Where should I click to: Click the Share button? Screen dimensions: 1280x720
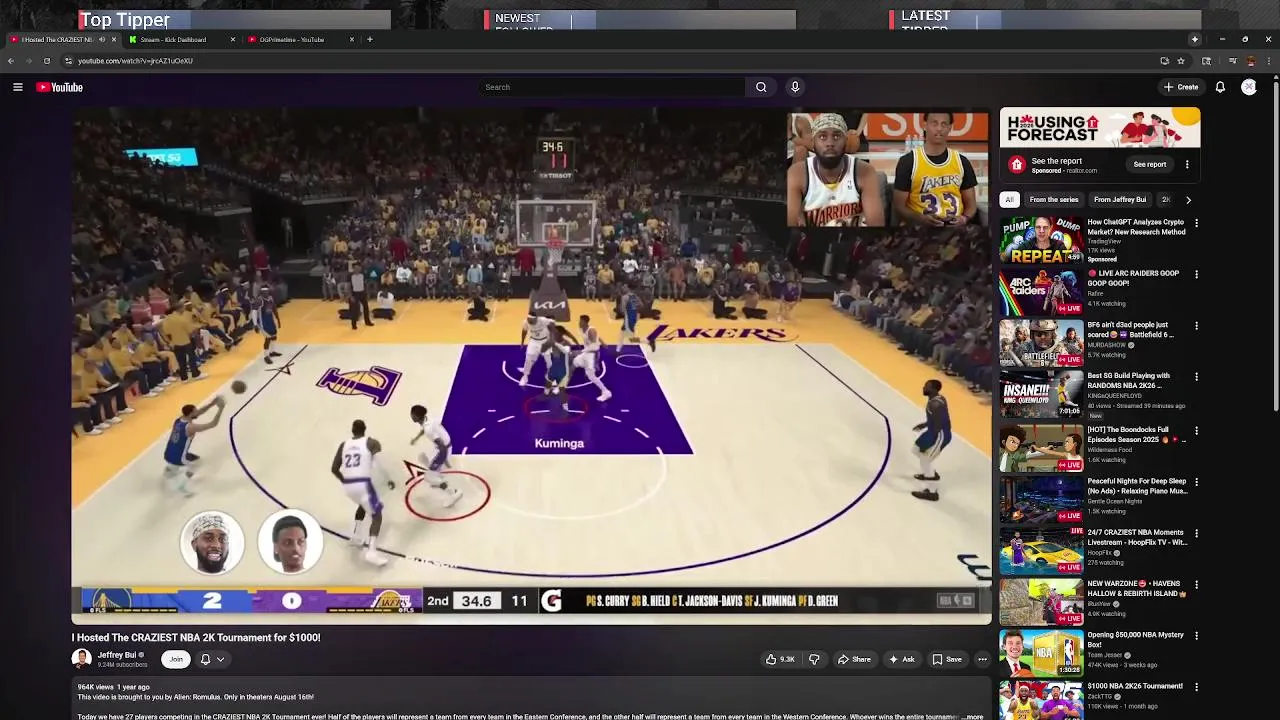pyautogui.click(x=854, y=659)
